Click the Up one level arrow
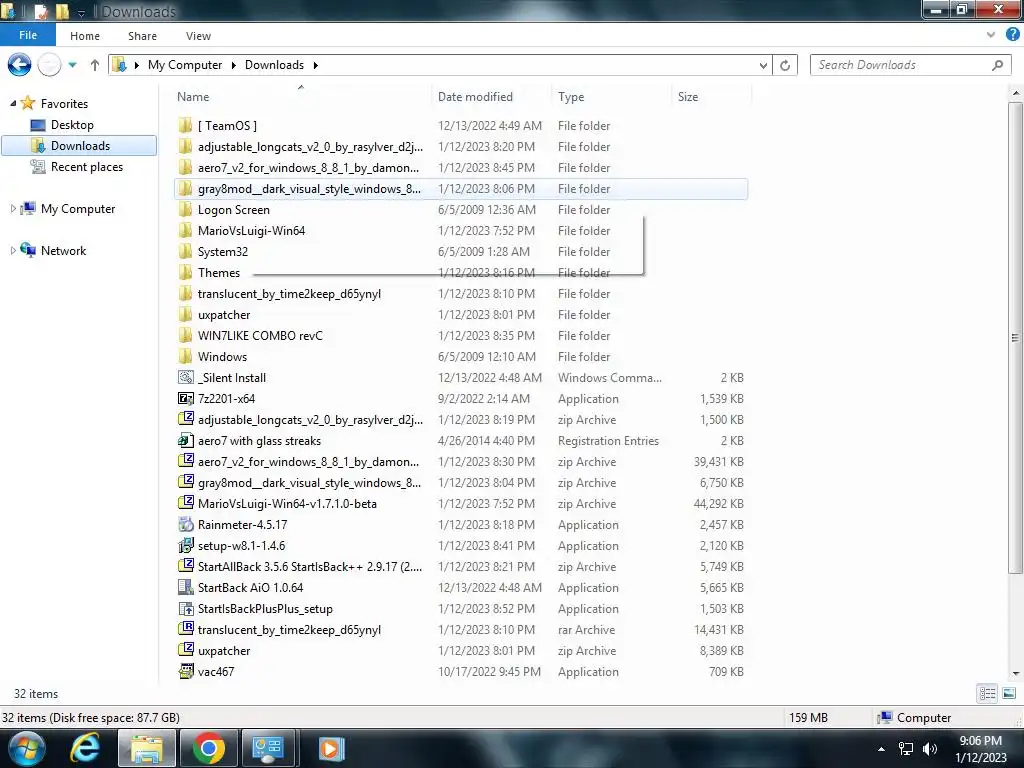 pyautogui.click(x=95, y=65)
